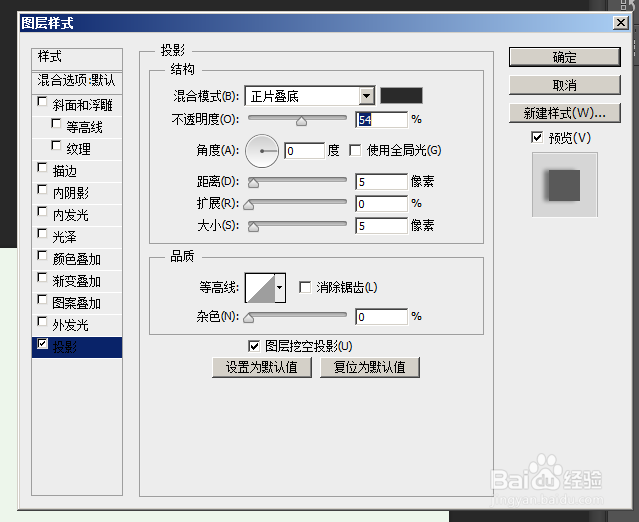Open 内阴影 settings label

pyautogui.click(x=71, y=193)
